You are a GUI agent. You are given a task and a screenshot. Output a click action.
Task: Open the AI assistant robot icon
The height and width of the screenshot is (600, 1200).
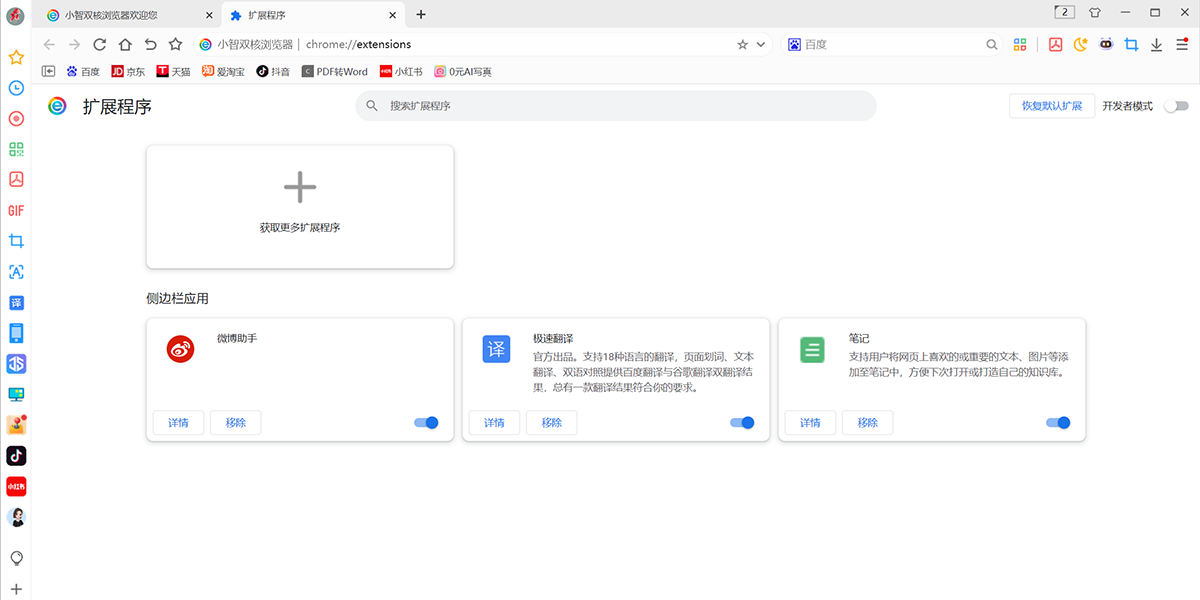1105,44
